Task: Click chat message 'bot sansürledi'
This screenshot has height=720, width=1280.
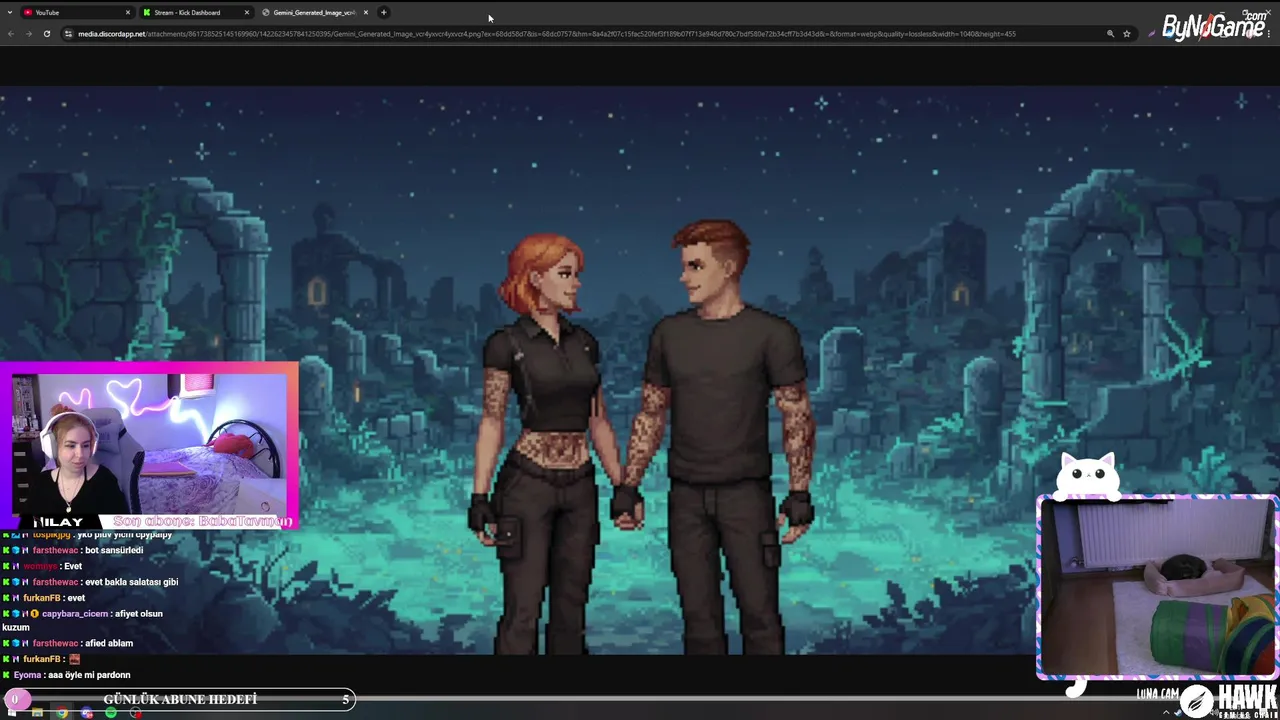Action: pyautogui.click(x=114, y=550)
